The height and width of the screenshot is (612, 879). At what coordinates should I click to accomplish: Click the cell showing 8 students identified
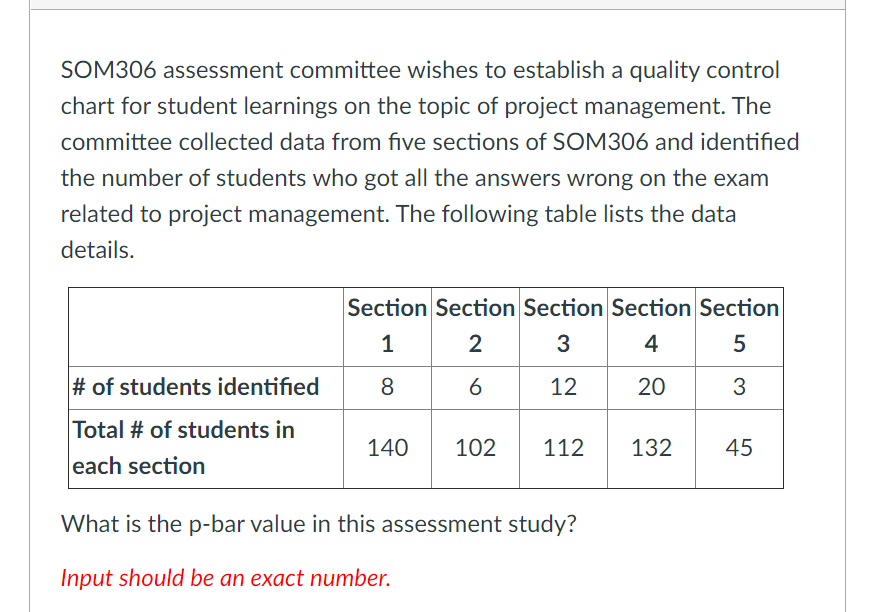pyautogui.click(x=387, y=387)
